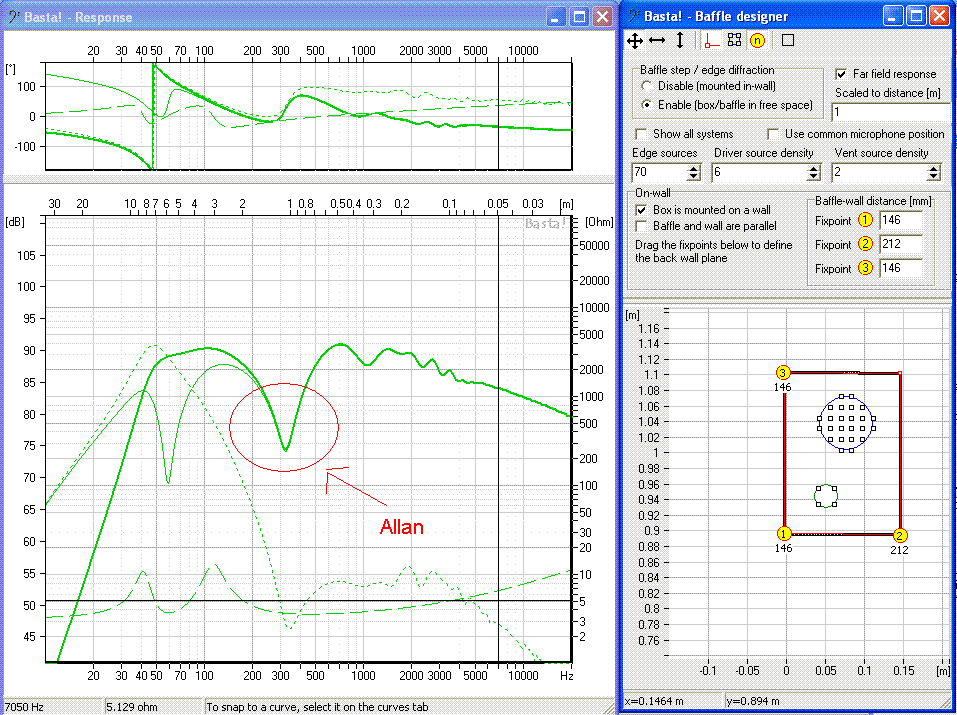Uncheck Far field response checkbox
Screen dimensions: 957x715
[x=841, y=74]
